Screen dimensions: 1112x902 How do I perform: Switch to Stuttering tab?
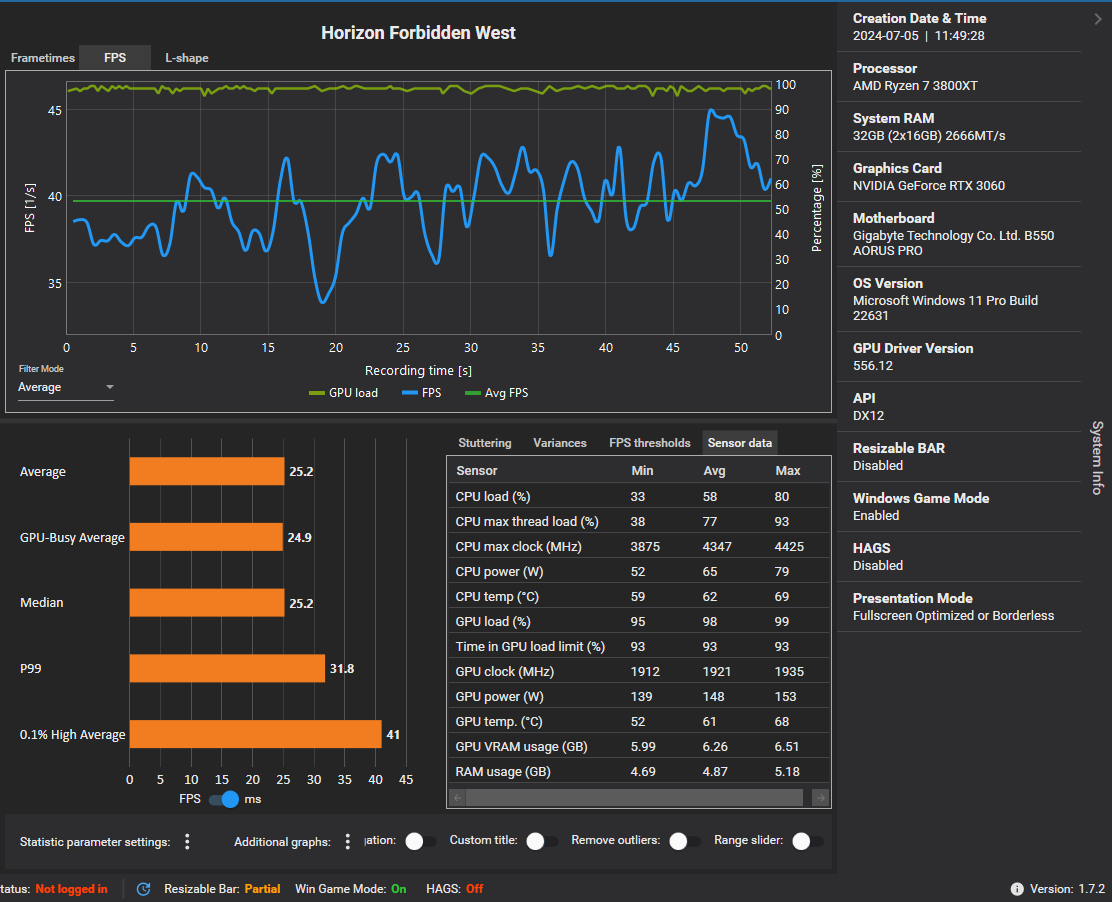(484, 442)
